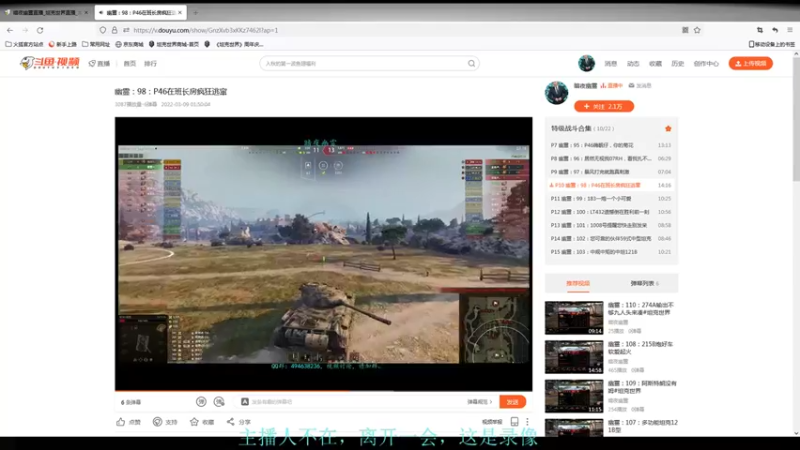The height and width of the screenshot is (450, 800).
Task: Click the favorite star icon below the video
Action: pos(194,422)
